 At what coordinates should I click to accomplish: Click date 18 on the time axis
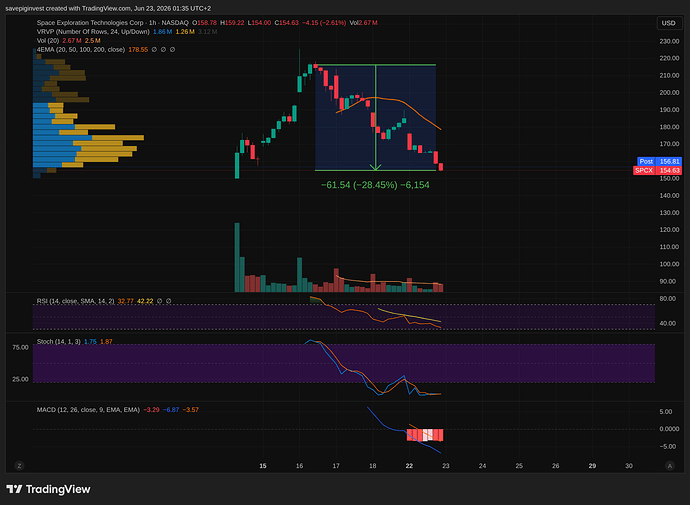[x=373, y=466]
